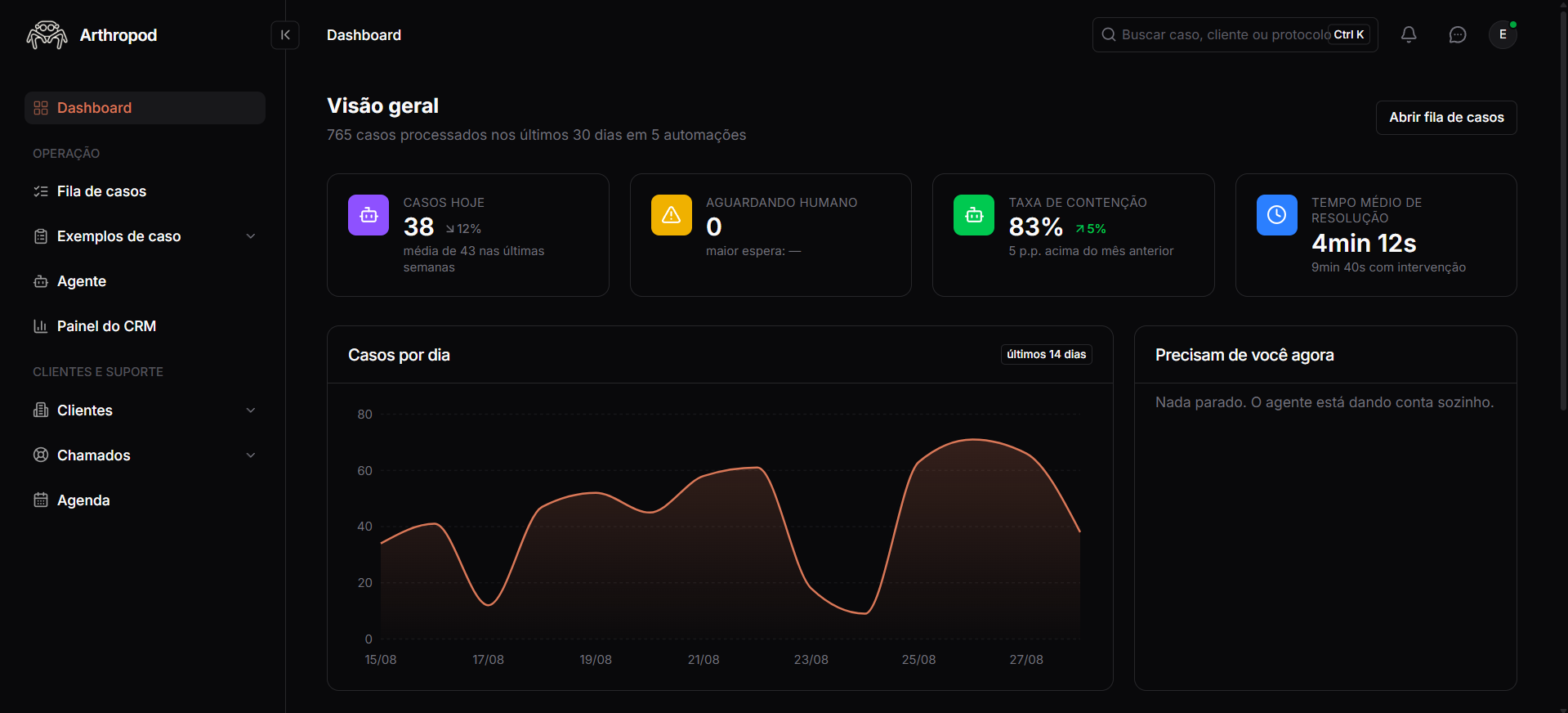Open the notifications bell
The width and height of the screenshot is (1568, 713).
click(1409, 34)
